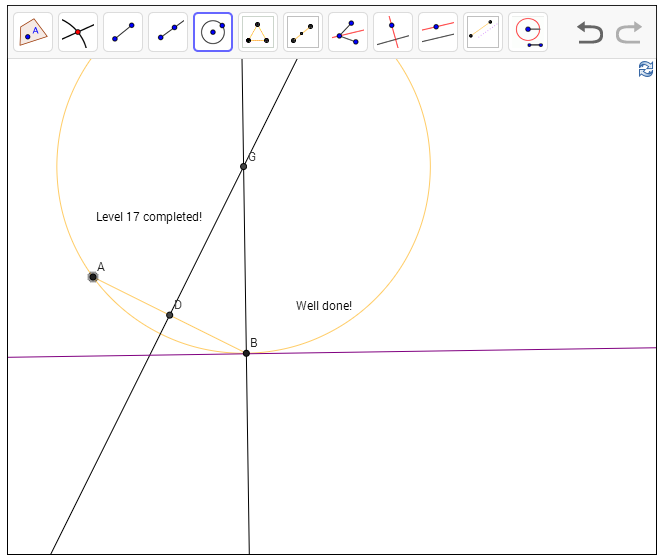Pick the Ray through two points tool
This screenshot has height=558, width=664.
coord(168,32)
